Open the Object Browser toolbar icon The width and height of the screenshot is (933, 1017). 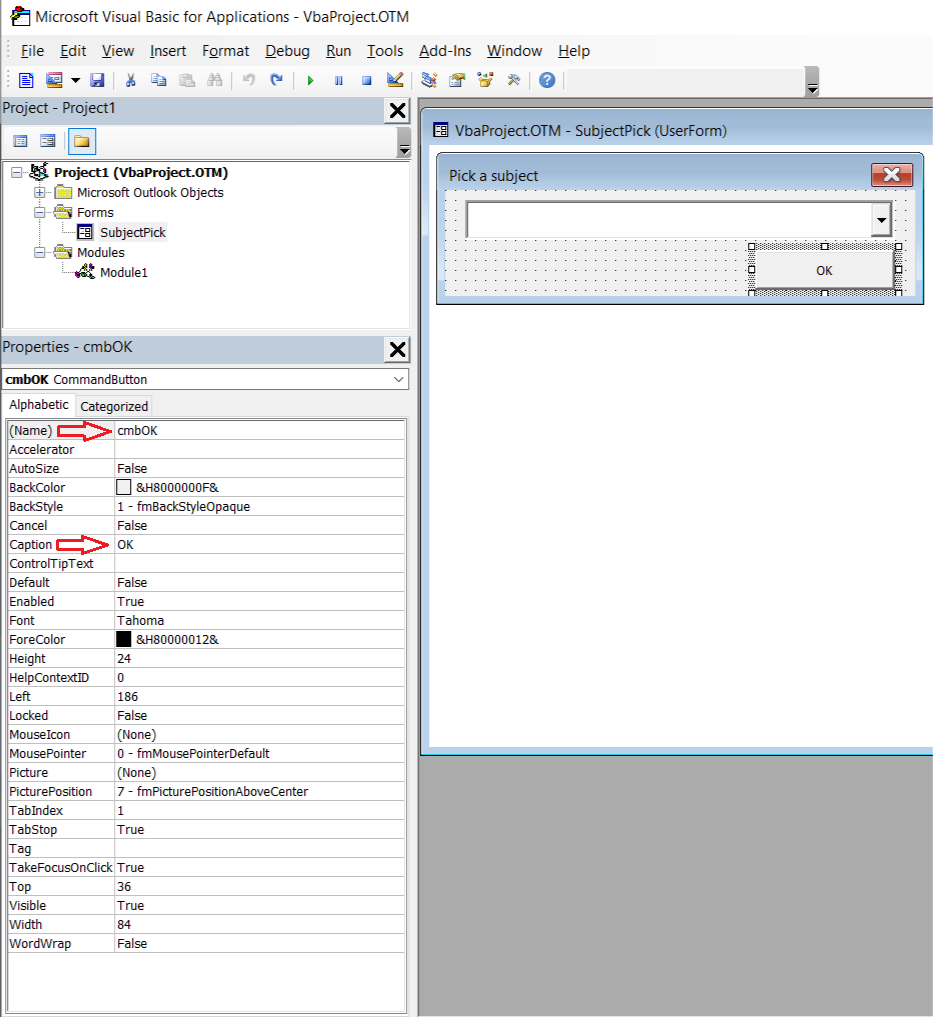tap(485, 80)
